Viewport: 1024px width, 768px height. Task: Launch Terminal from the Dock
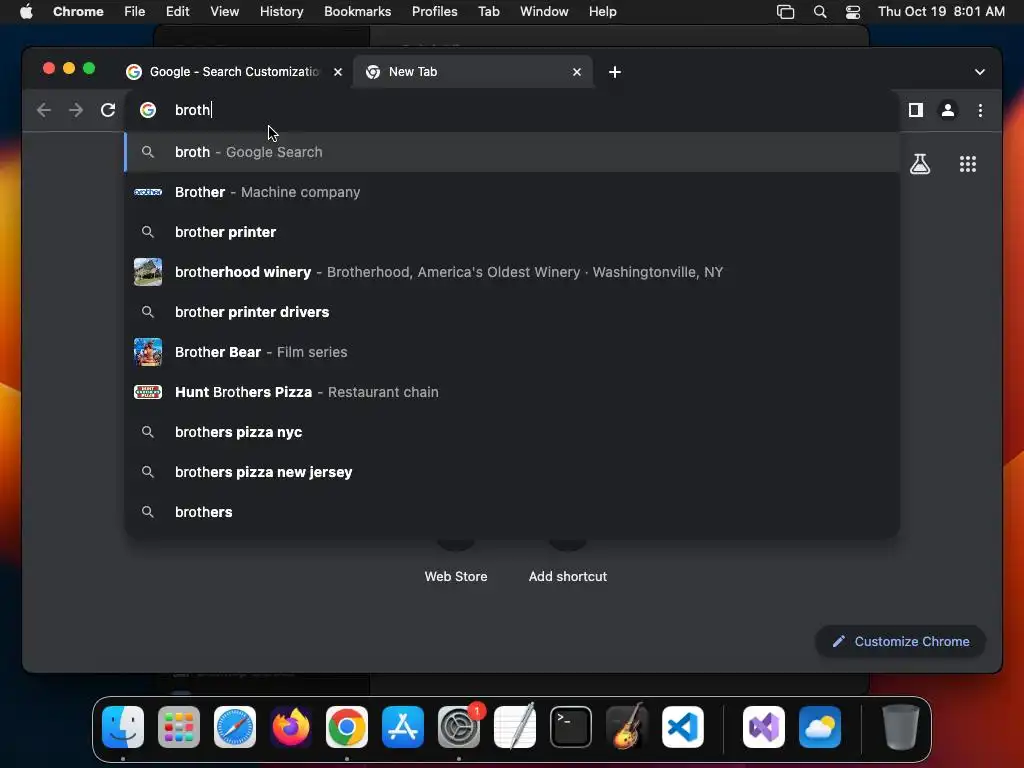tap(571, 727)
